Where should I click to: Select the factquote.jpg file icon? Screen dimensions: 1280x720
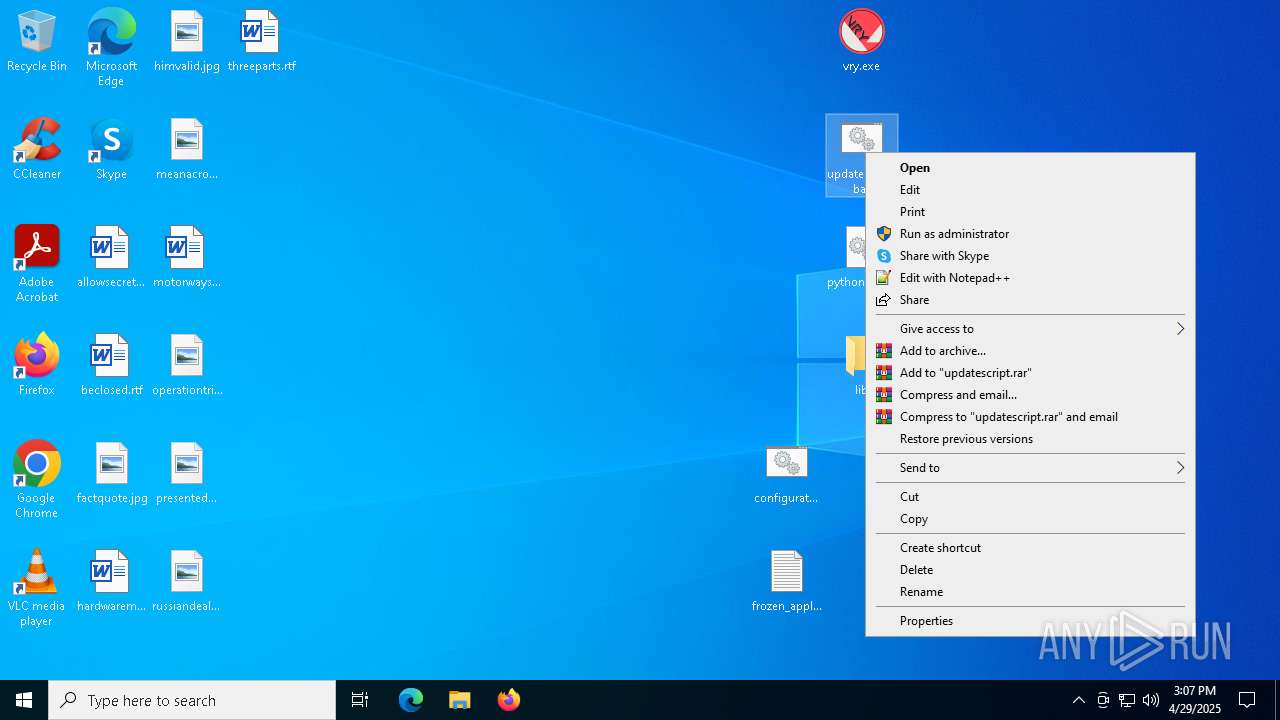(x=111, y=474)
